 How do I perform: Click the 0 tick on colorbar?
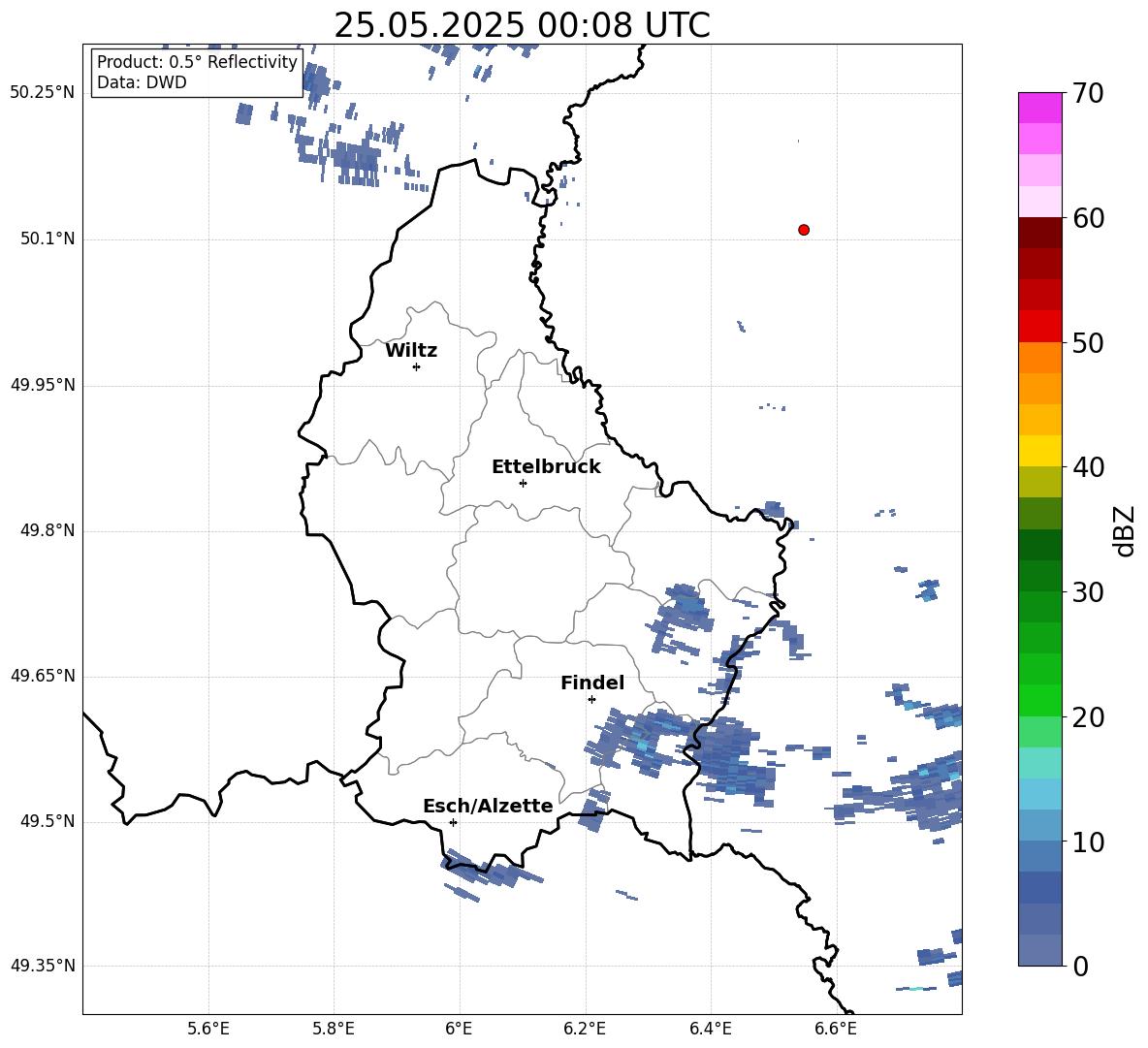pos(1080,966)
